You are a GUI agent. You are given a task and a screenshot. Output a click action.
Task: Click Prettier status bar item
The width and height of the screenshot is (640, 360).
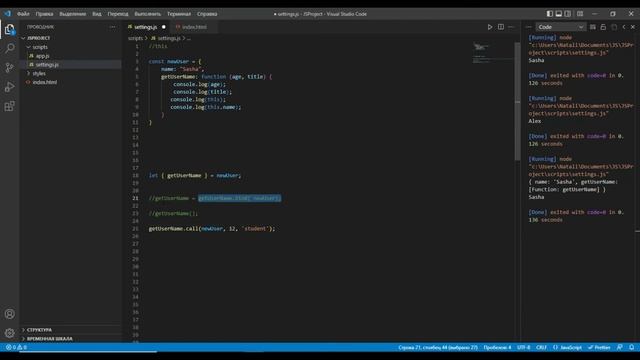[x=599, y=347]
